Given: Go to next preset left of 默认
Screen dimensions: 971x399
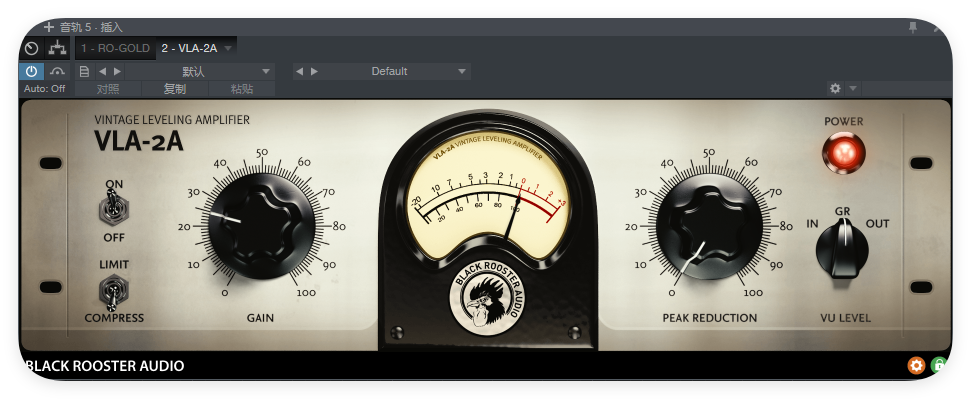Looking at the screenshot, I should coord(117,71).
